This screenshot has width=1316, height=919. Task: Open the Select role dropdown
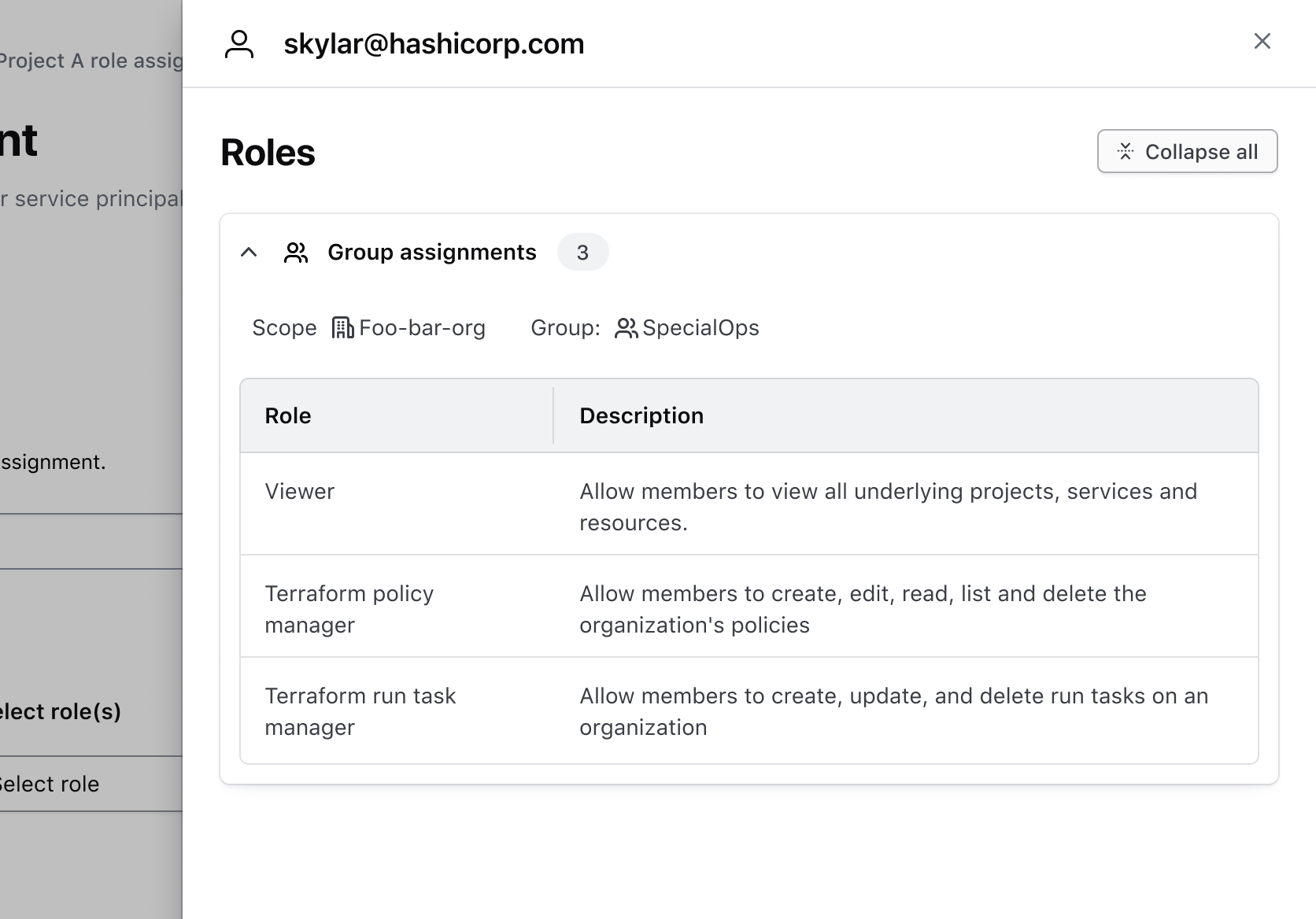tap(49, 784)
